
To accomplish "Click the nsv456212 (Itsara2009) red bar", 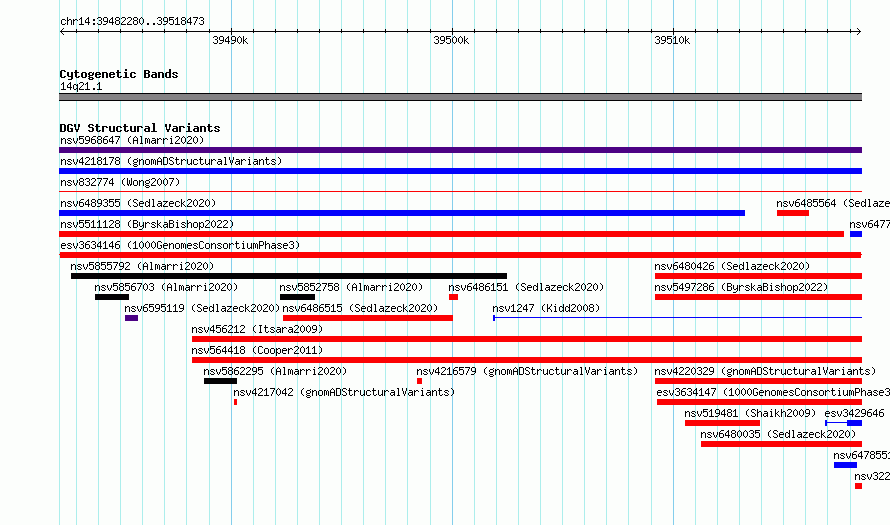I will point(527,339).
